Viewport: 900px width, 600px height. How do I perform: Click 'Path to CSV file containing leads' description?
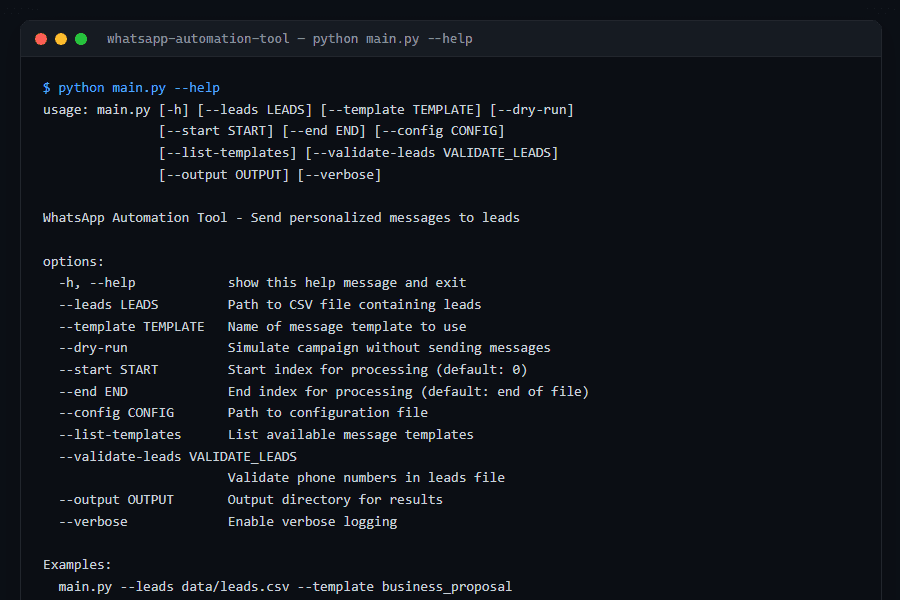(355, 305)
